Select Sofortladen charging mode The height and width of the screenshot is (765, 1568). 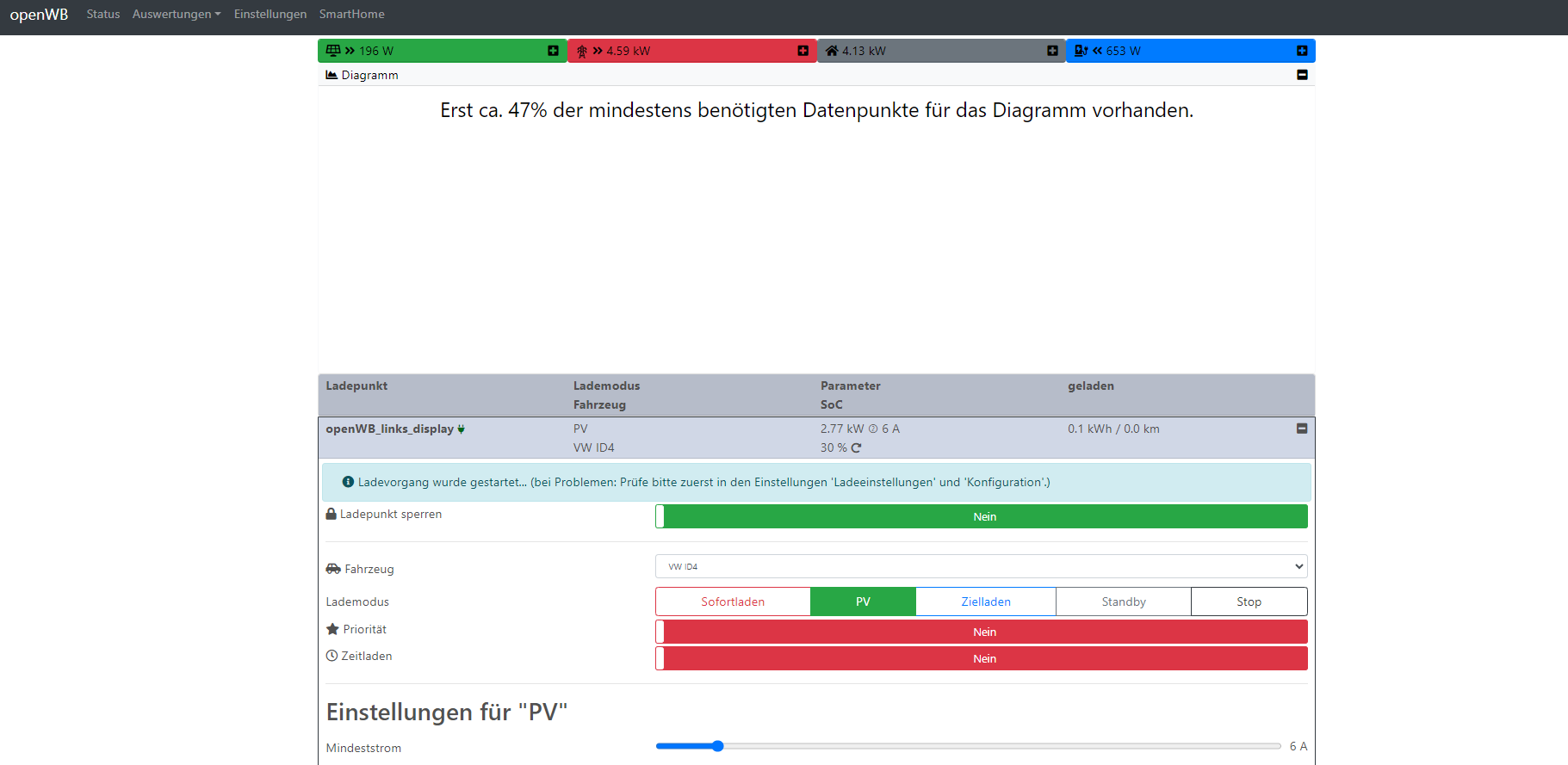(733, 602)
